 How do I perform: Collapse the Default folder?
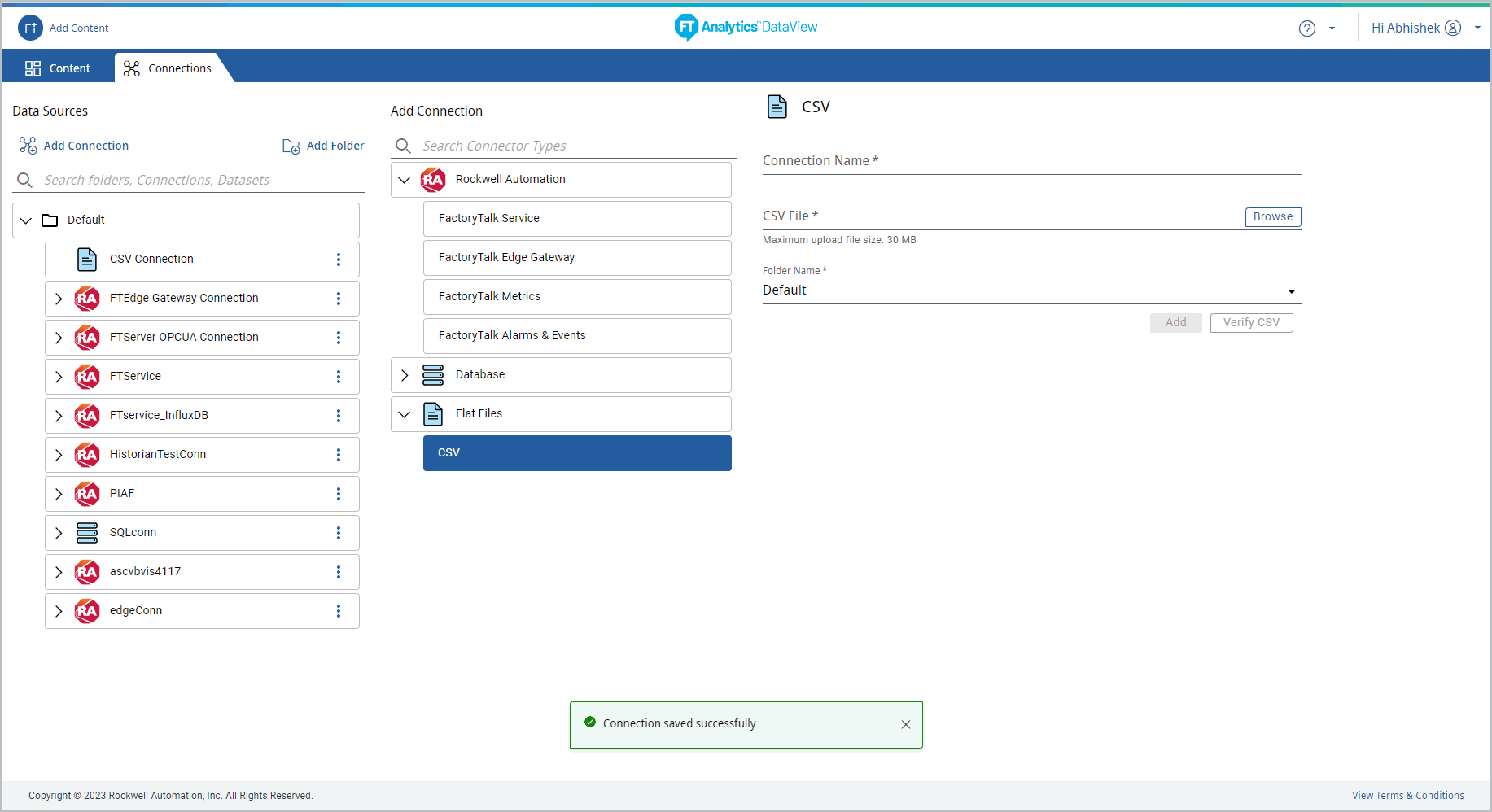[x=26, y=220]
